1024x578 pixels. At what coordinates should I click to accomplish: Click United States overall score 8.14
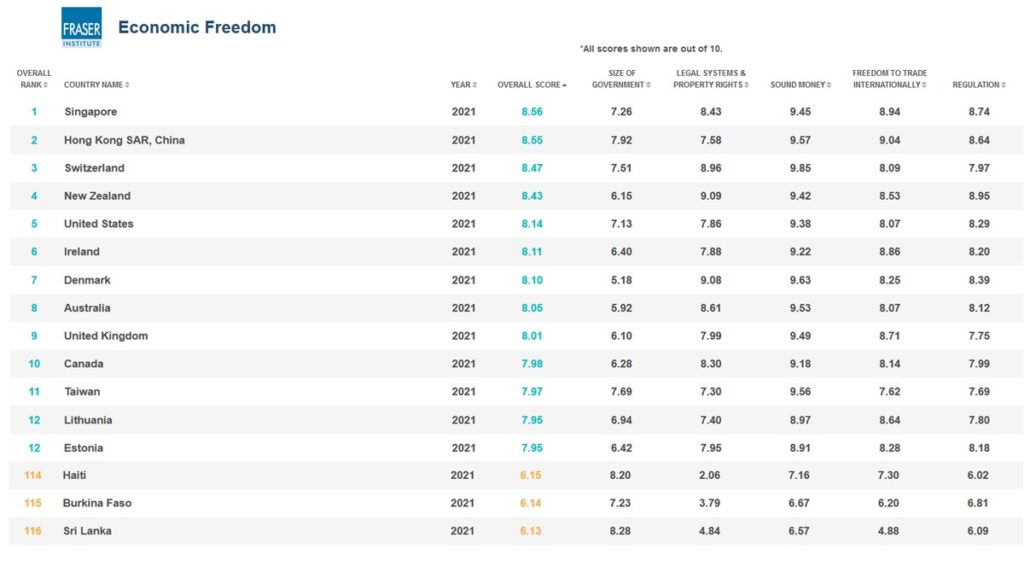tap(531, 224)
